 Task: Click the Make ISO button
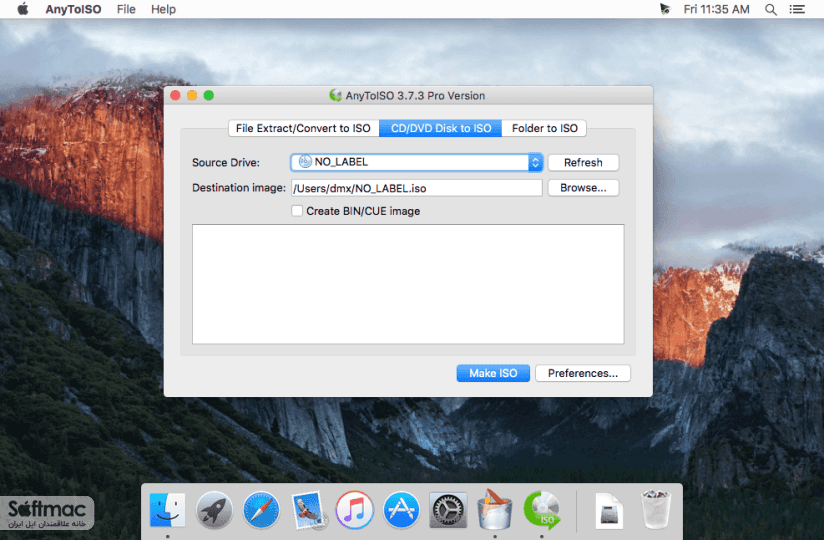(493, 373)
